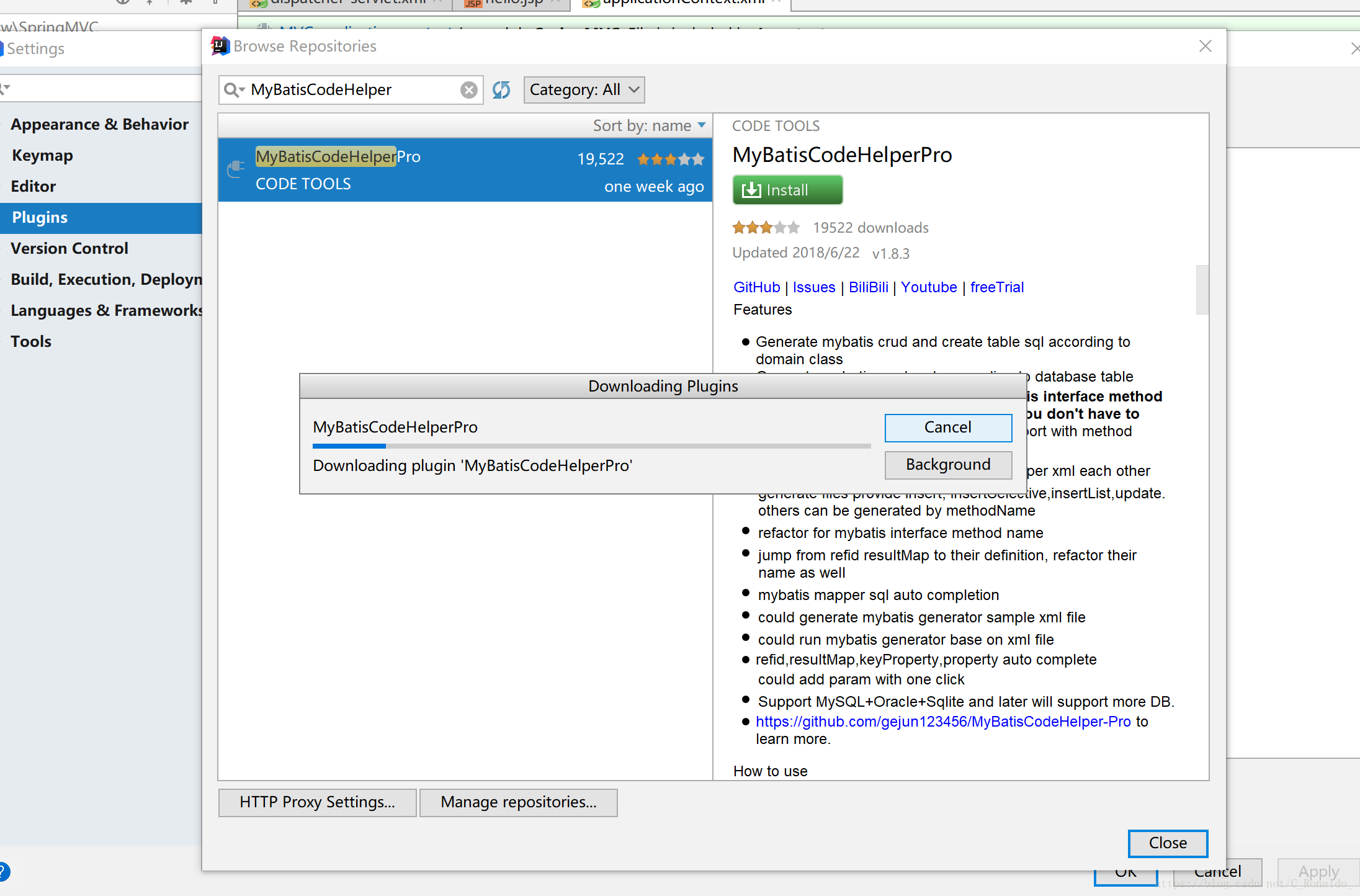This screenshot has height=896, width=1360.
Task: Close the Browse Repositories window with X
Action: coord(1206,47)
